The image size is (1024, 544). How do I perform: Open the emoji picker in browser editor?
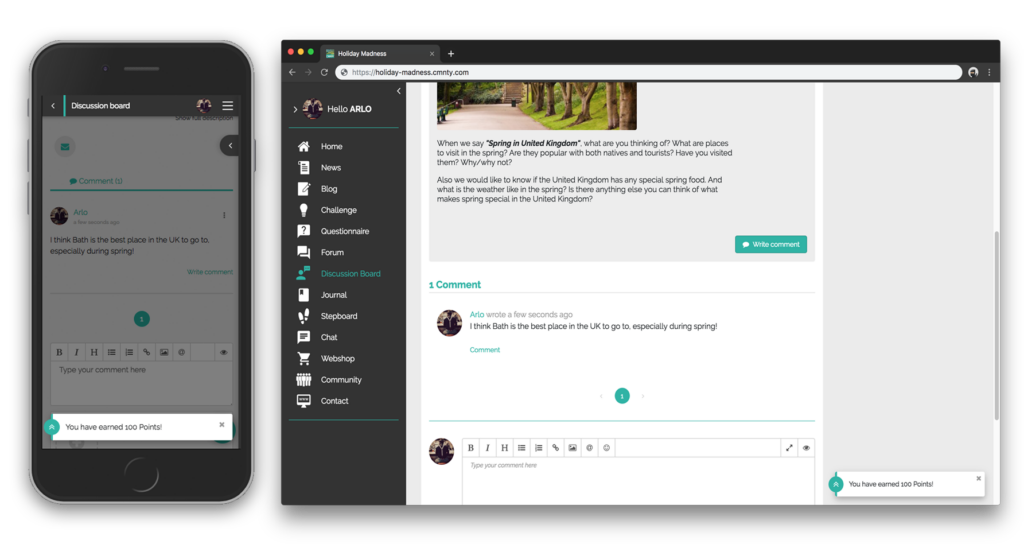coord(606,448)
